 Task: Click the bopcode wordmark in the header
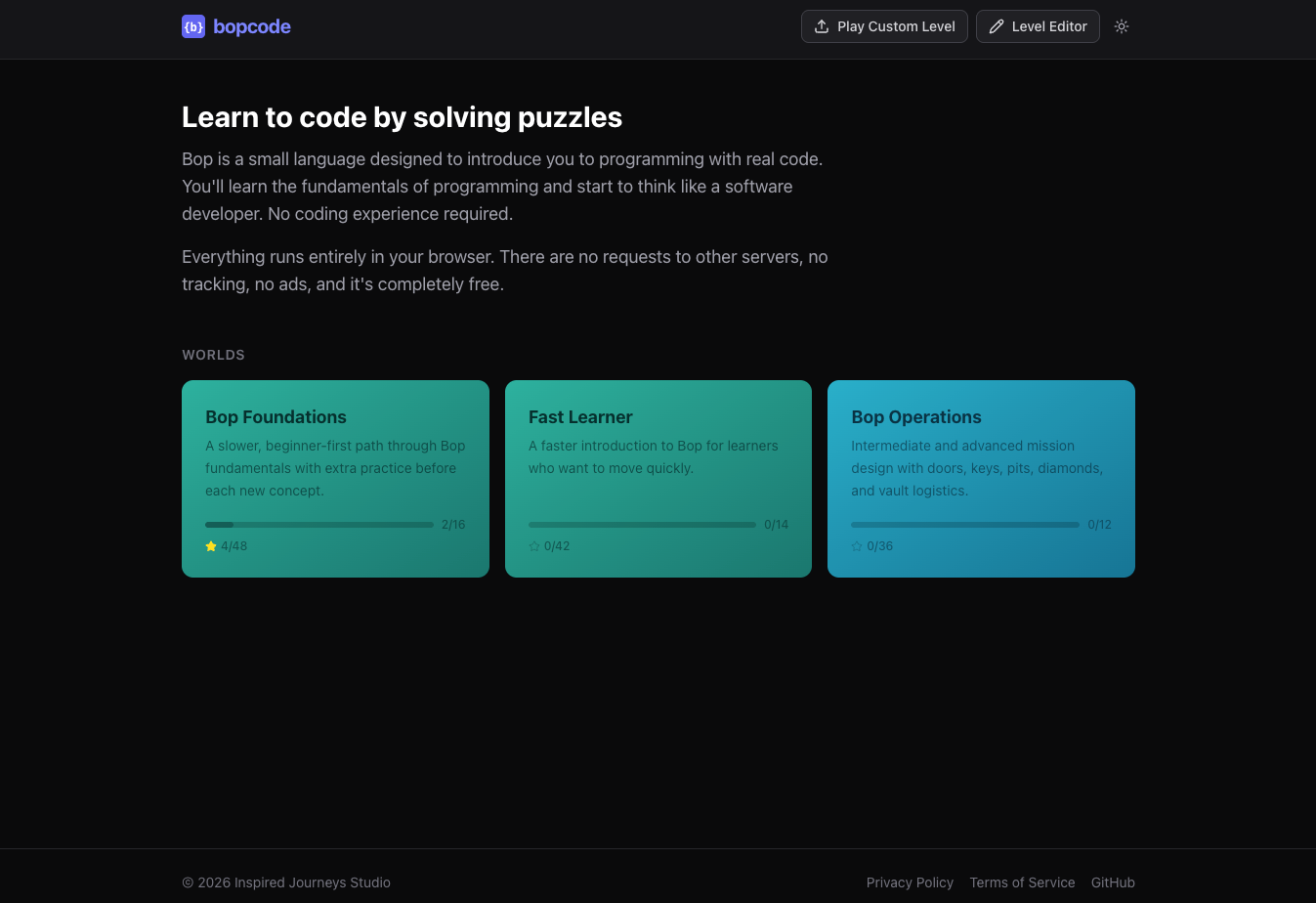[x=252, y=26]
